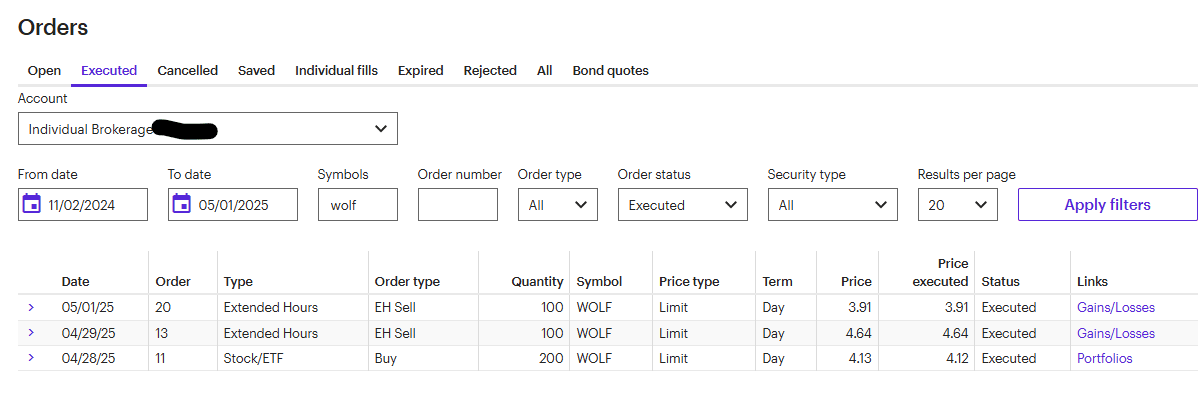Expand the 05/01/25 order row
This screenshot has height=402, width=1202.
pos(31,307)
